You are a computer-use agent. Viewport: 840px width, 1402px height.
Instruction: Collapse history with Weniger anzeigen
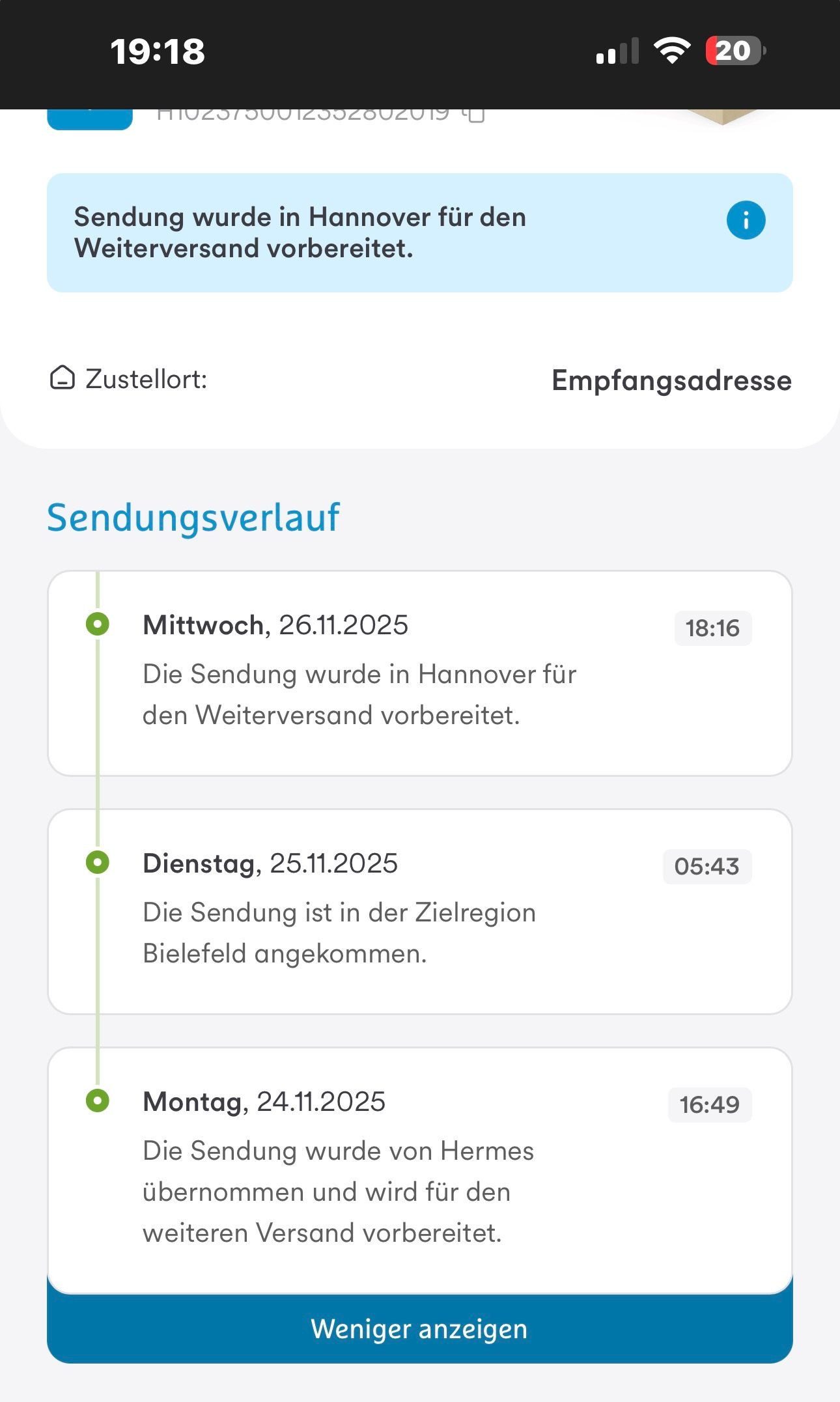(x=419, y=1329)
